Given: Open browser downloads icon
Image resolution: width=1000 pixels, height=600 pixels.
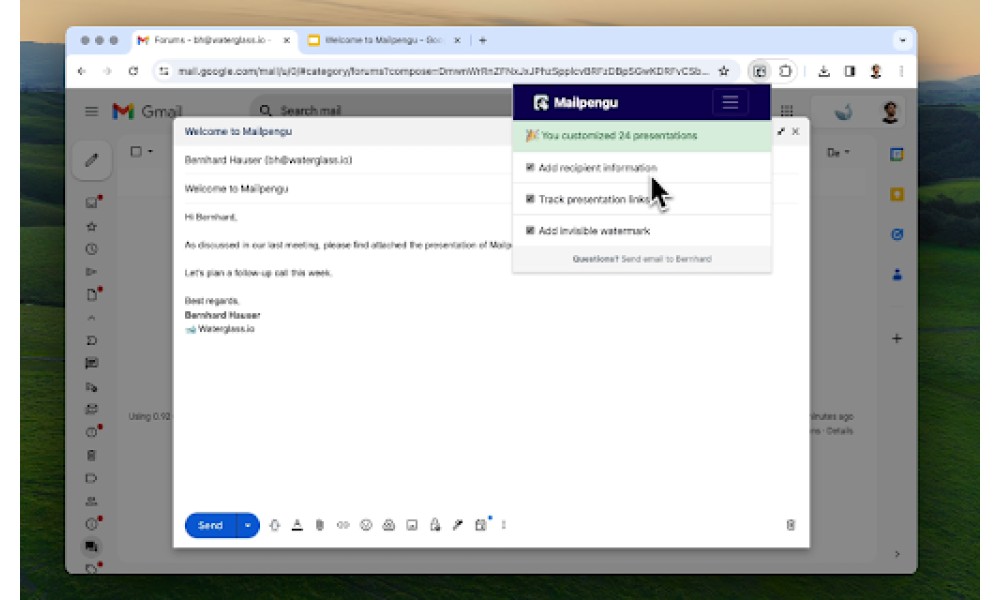Looking at the screenshot, I should click(x=824, y=71).
